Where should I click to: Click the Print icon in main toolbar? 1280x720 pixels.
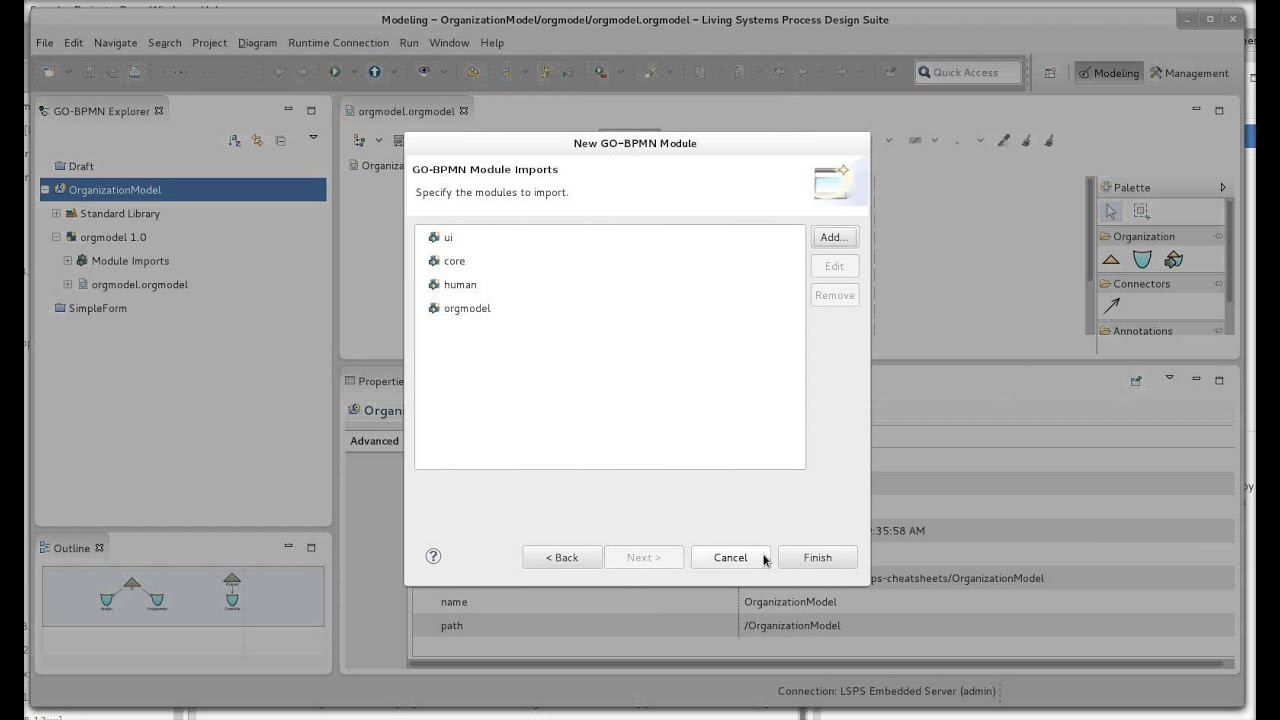[x=135, y=72]
